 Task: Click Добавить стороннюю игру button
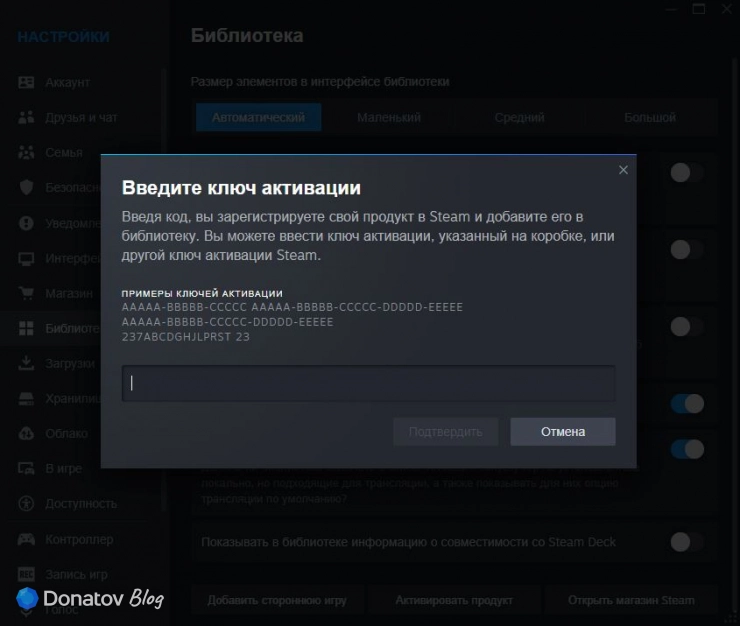tap(277, 600)
